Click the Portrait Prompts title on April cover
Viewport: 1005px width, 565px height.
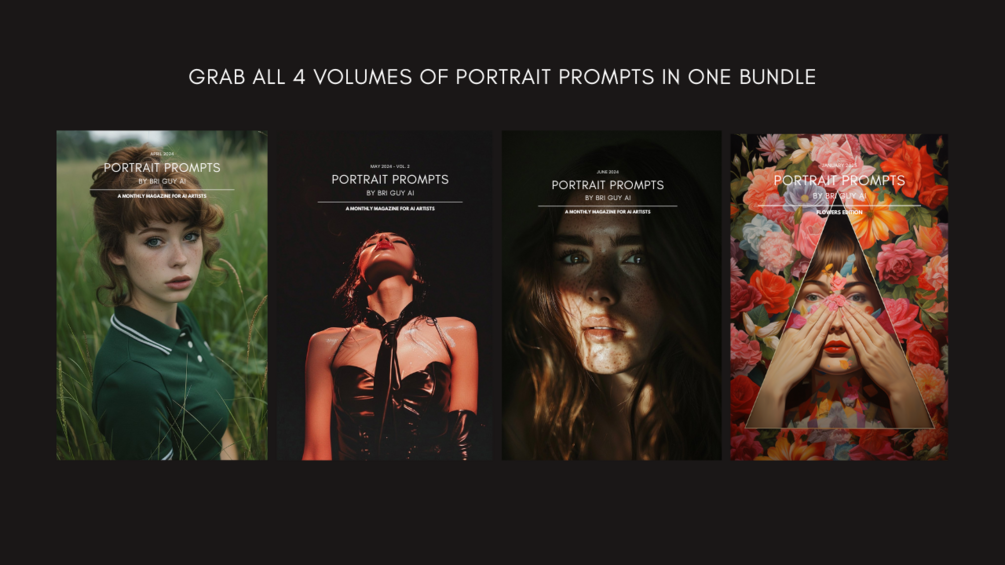click(162, 168)
